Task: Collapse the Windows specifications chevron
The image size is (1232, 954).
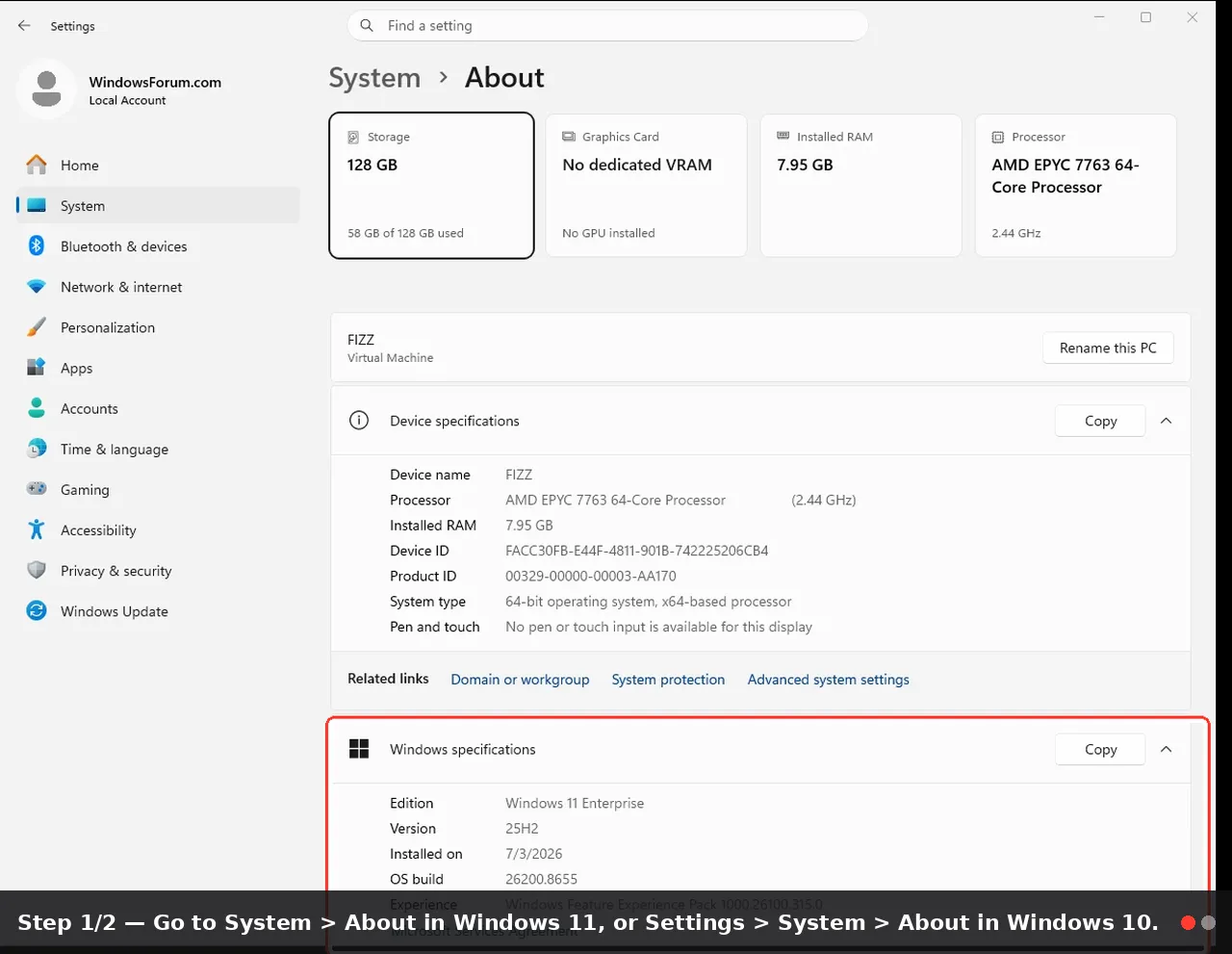Action: 1166,749
